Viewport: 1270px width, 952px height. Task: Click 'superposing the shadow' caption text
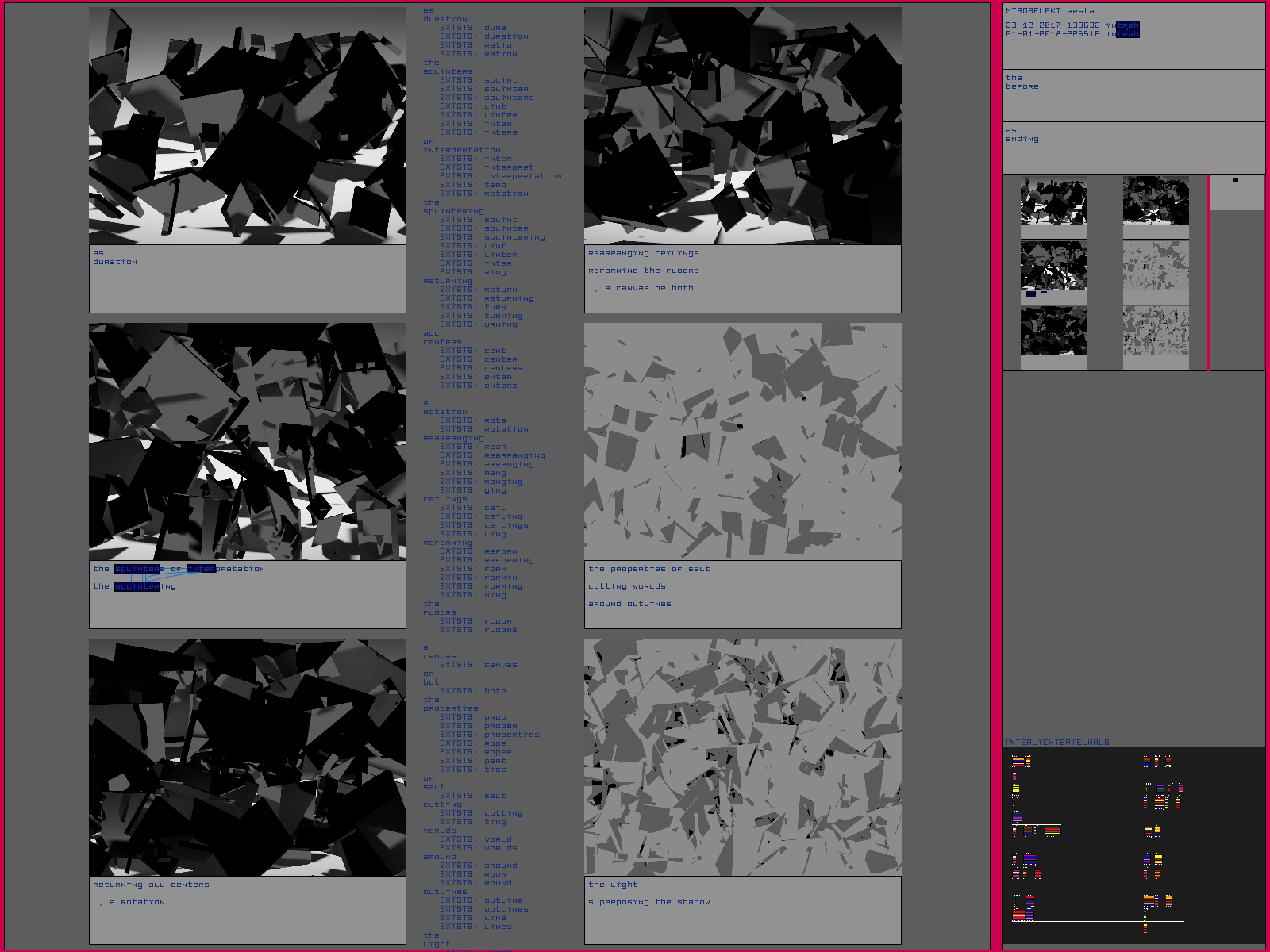(648, 902)
